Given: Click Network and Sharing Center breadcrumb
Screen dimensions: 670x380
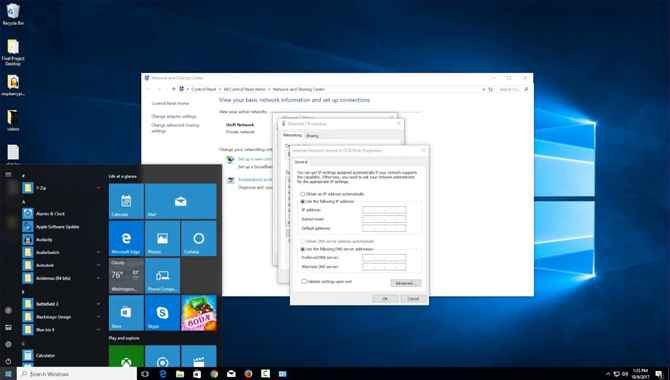Looking at the screenshot, I should [299, 89].
